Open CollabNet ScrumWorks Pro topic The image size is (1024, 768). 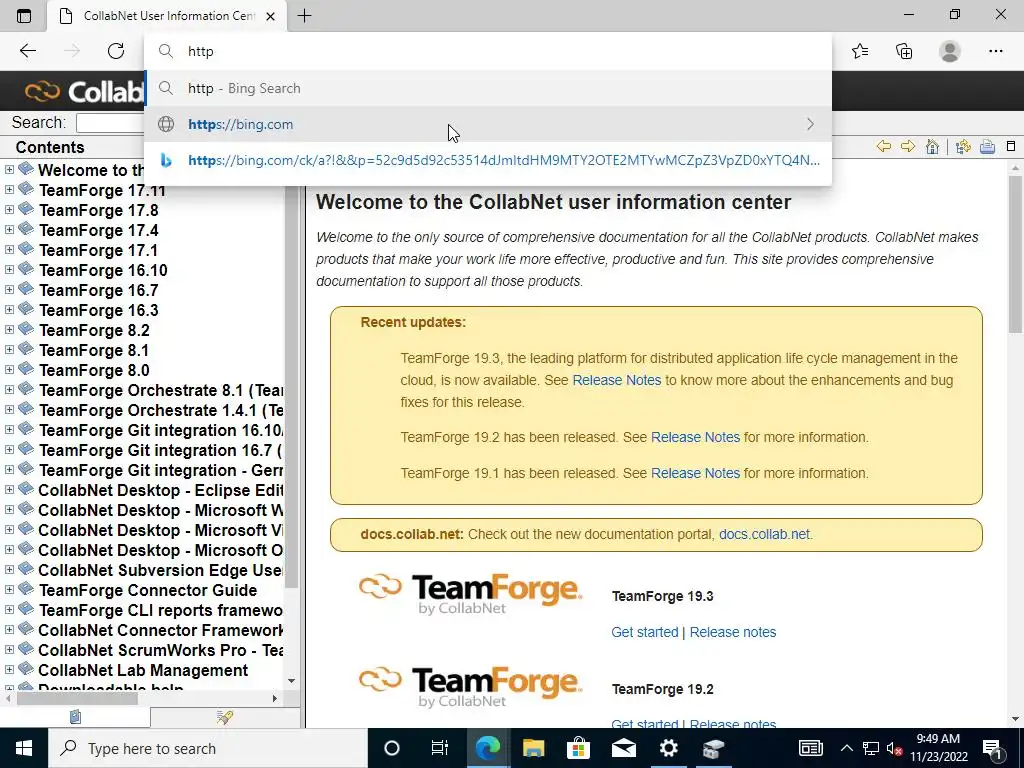[x=161, y=650]
